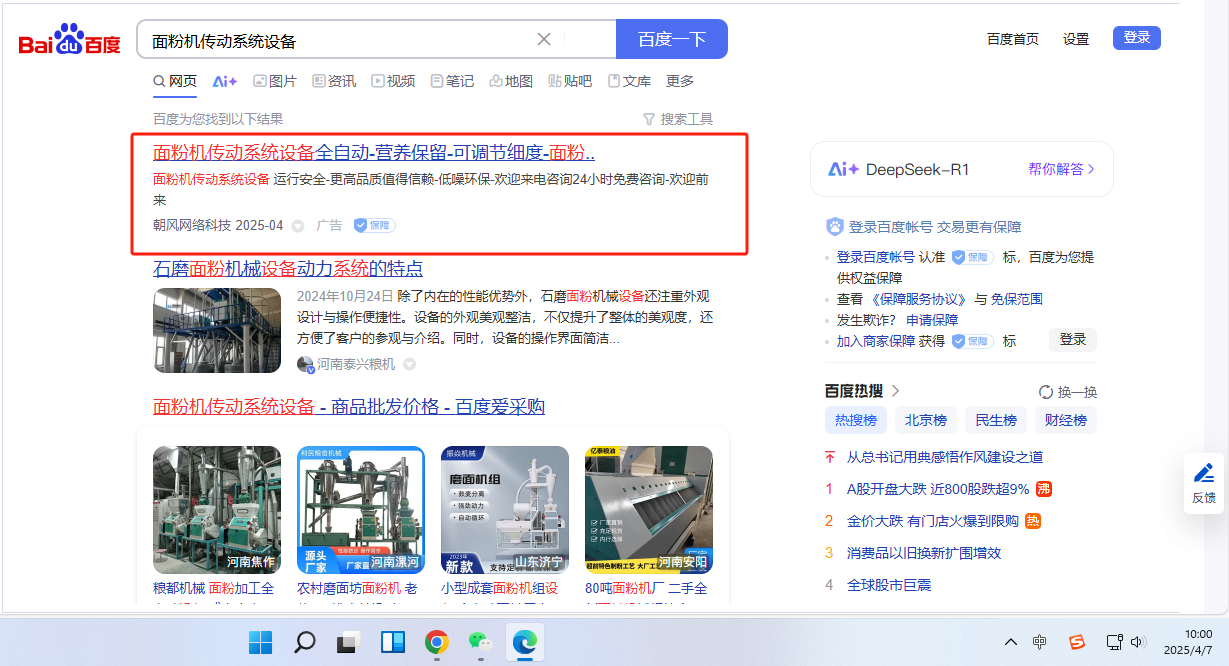Open 免保范围 link
1229x666 pixels.
(1017, 299)
